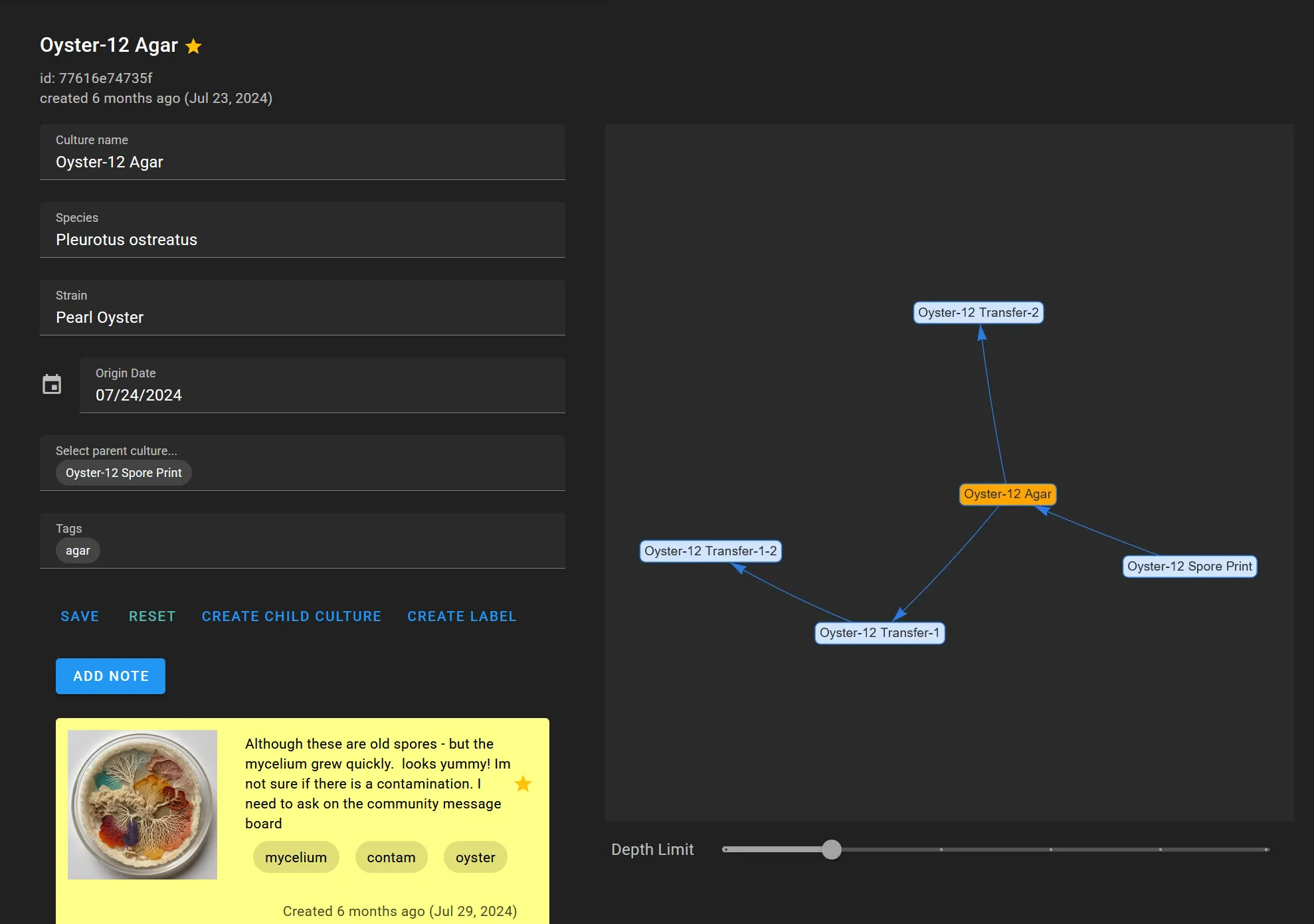Open the petri dish photo thumbnail
Viewport: 1314px width, 924px height.
(x=142, y=804)
